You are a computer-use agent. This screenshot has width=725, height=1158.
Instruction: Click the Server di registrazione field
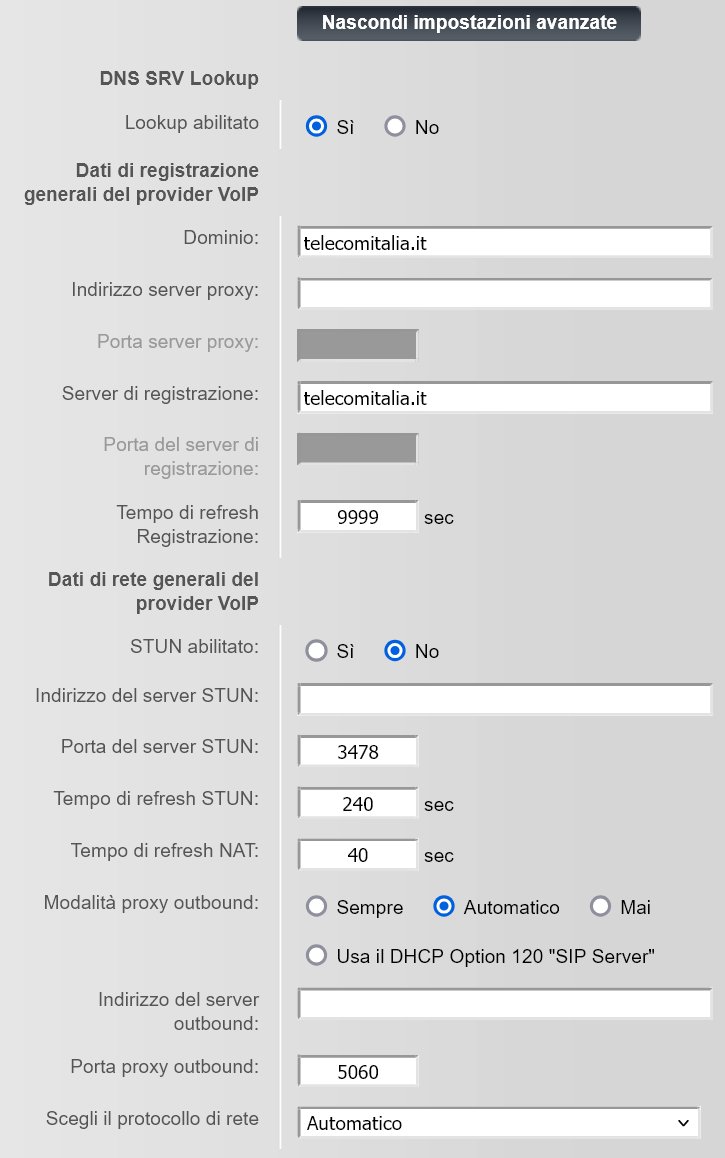(505, 397)
